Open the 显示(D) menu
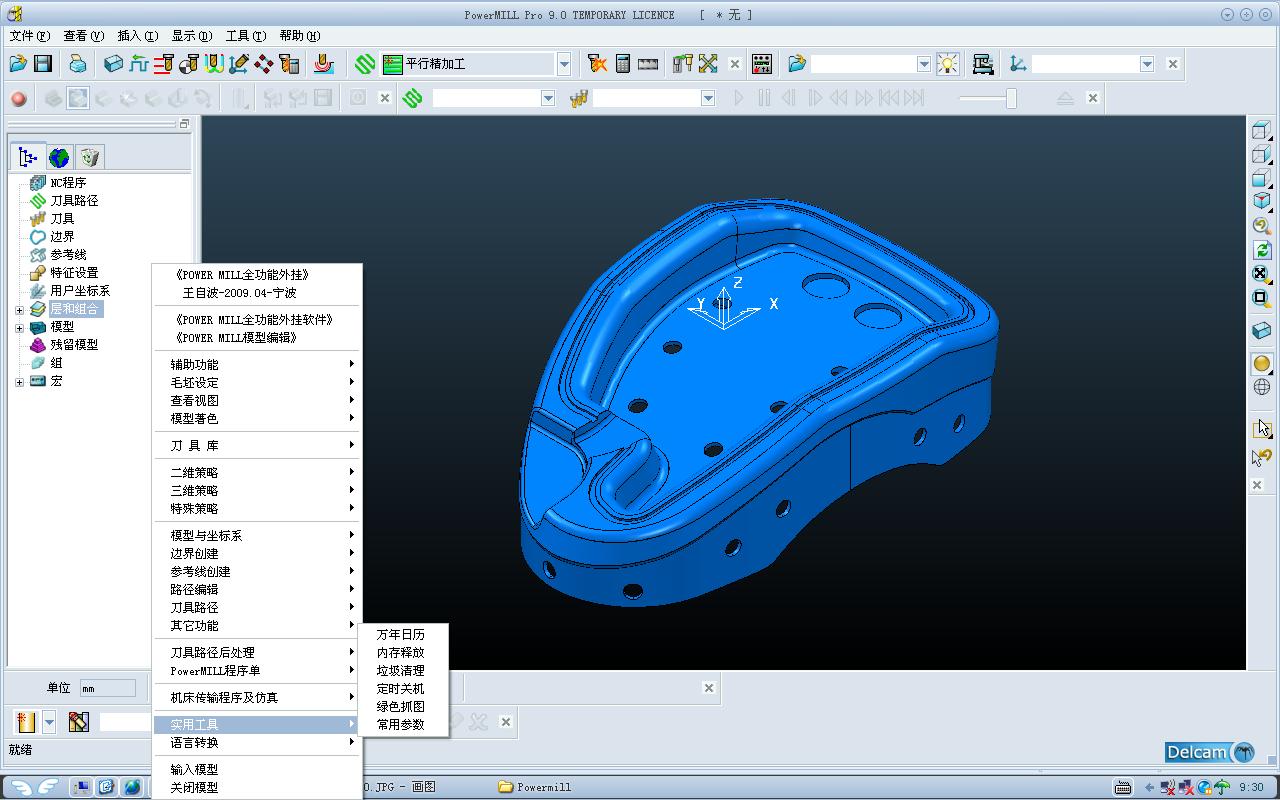 tap(191, 36)
